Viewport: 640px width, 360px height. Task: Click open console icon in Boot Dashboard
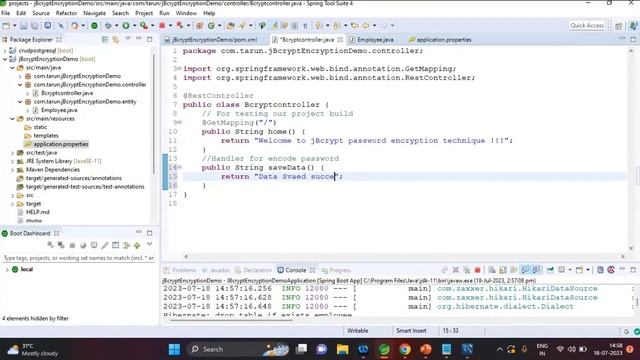pos(94,245)
